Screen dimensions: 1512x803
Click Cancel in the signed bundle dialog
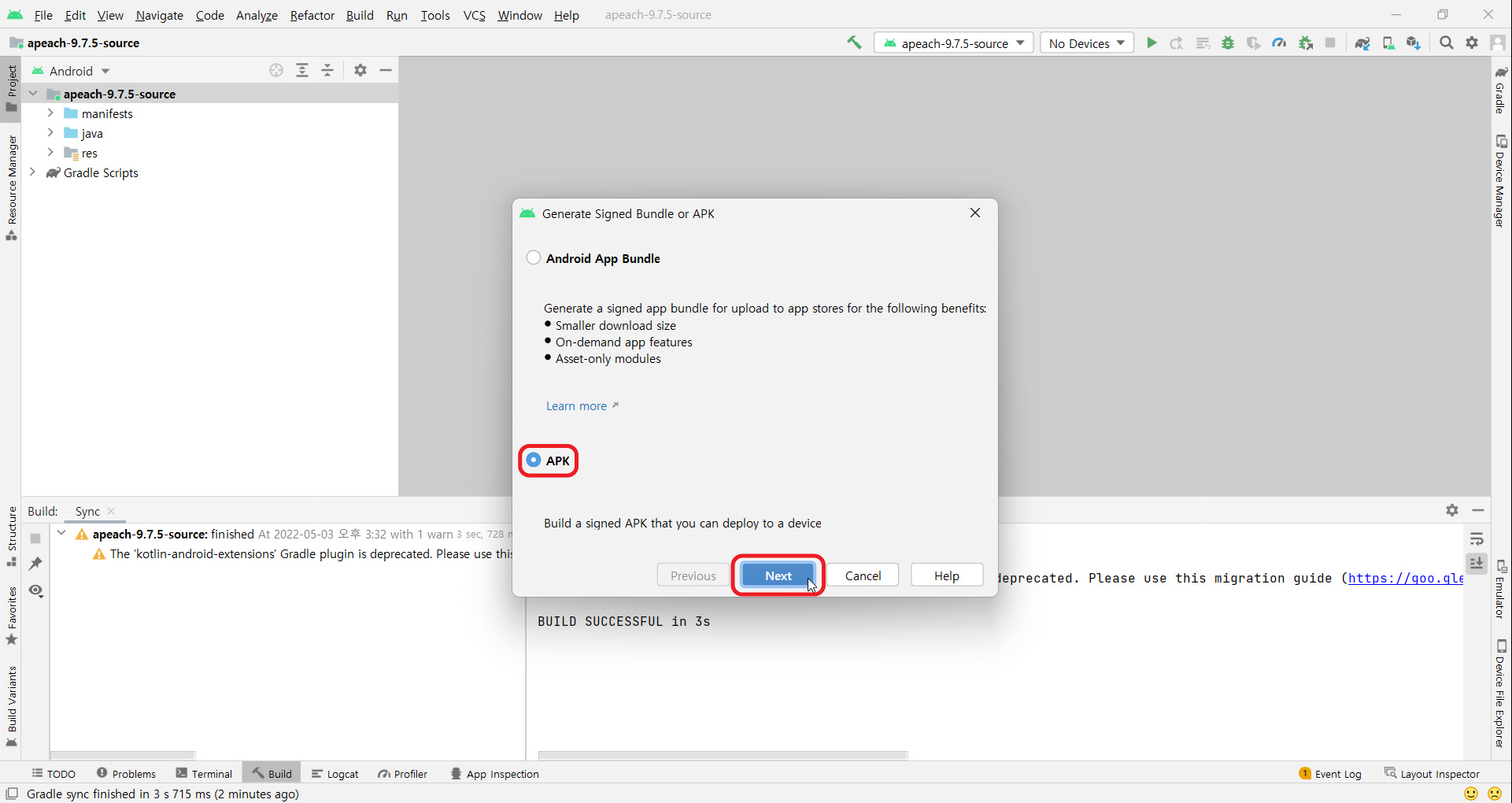[x=863, y=575]
